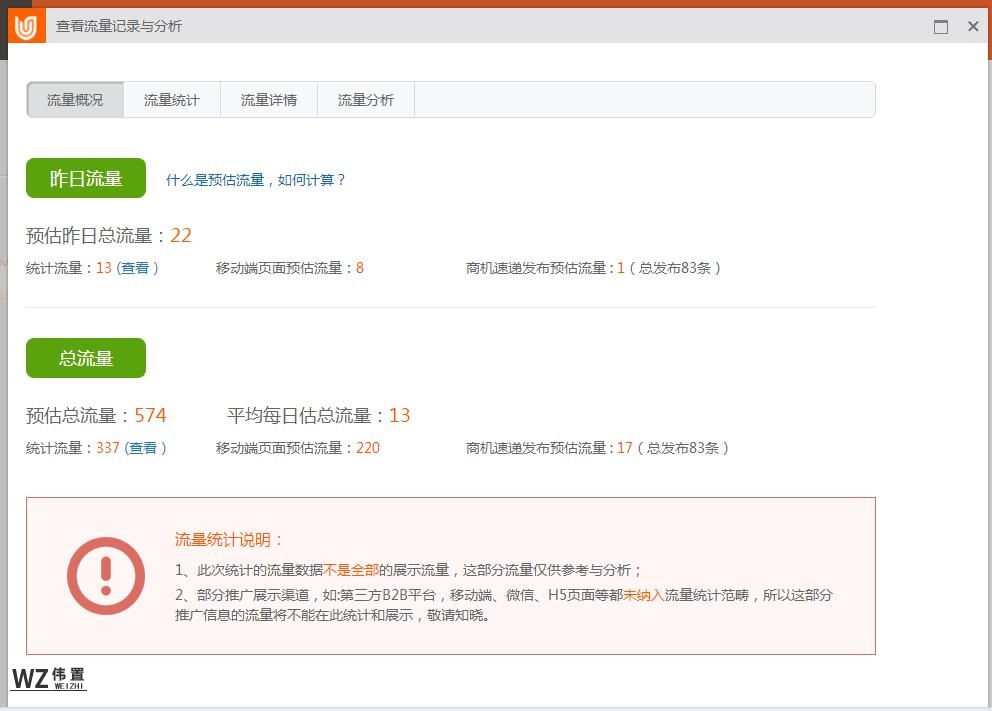Switch to the 流量概况 tab
Screen dimensions: 992x711
[75, 100]
